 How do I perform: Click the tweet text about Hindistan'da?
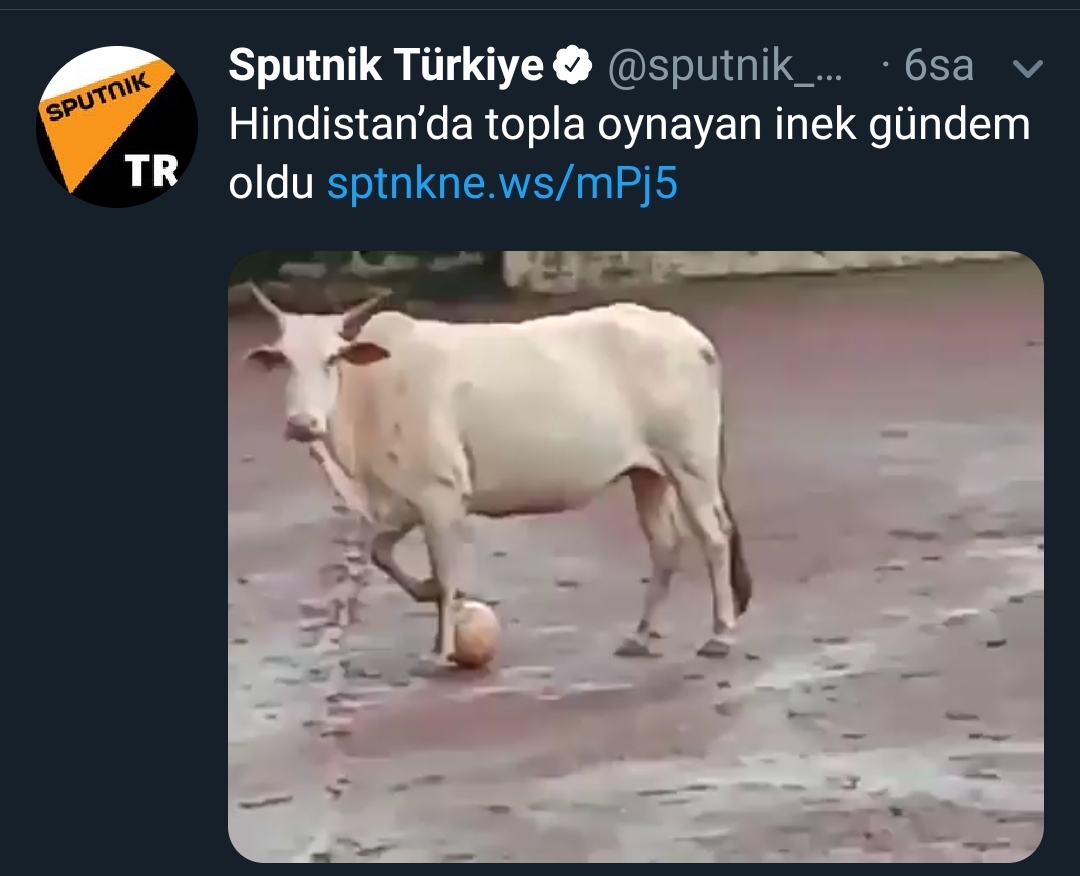[629, 154]
